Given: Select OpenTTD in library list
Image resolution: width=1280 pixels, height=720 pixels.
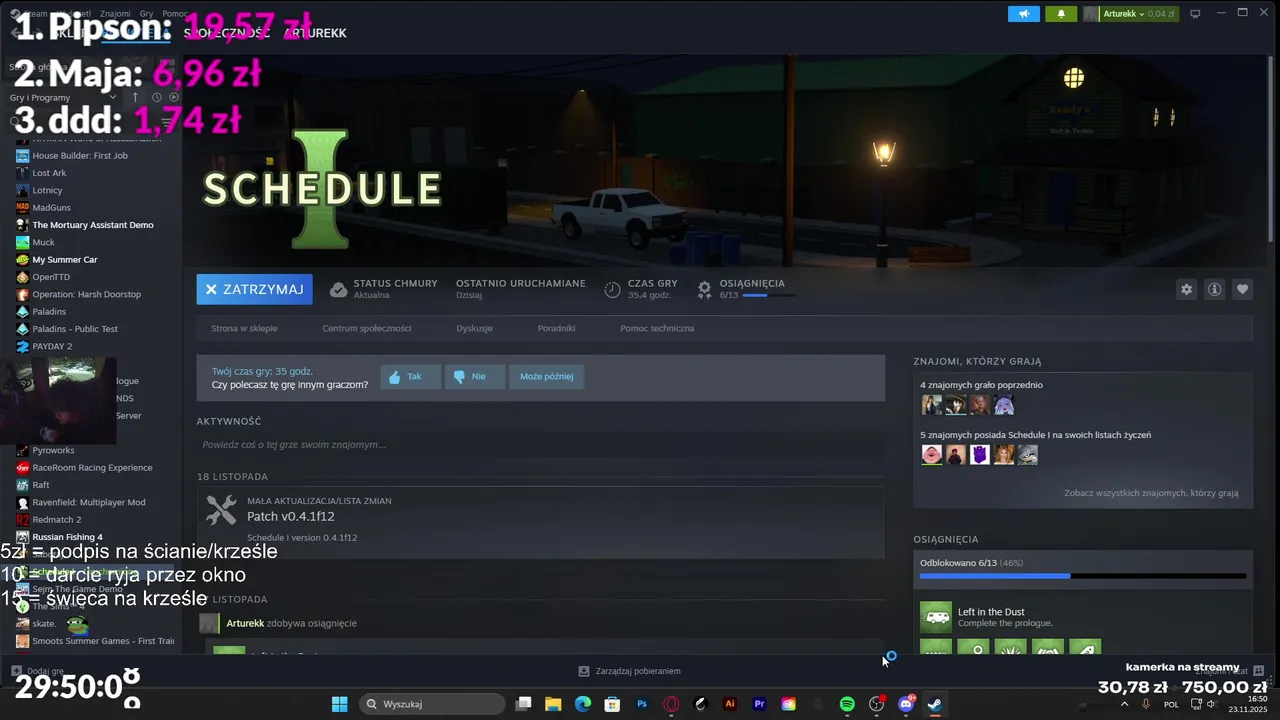Looking at the screenshot, I should [x=51, y=277].
